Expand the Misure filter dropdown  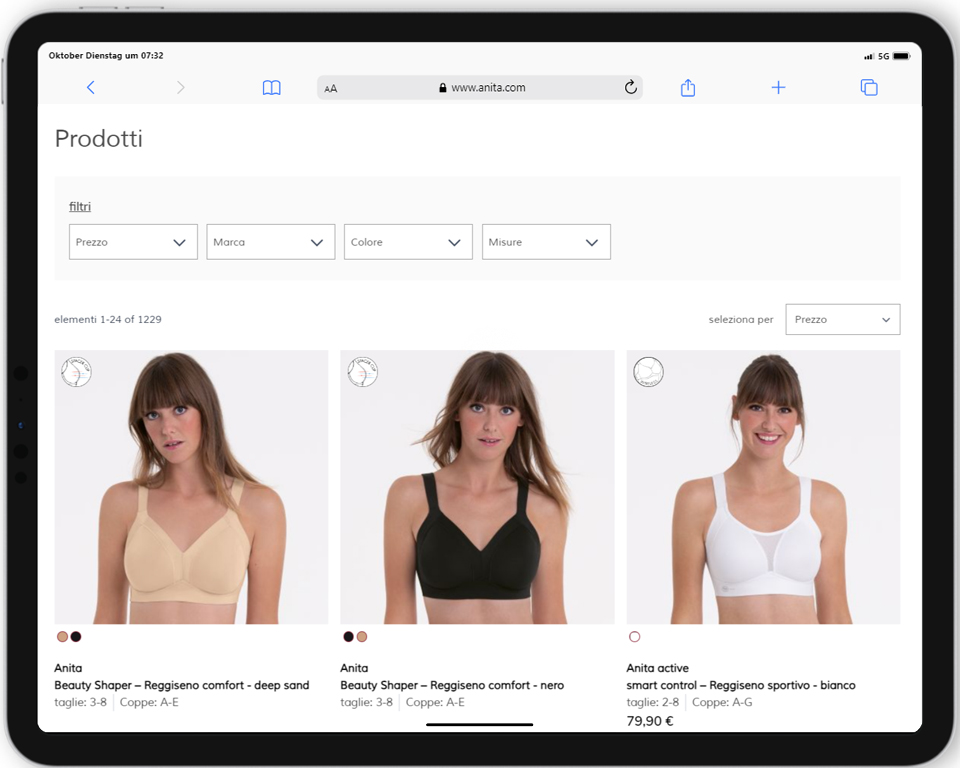(x=546, y=242)
